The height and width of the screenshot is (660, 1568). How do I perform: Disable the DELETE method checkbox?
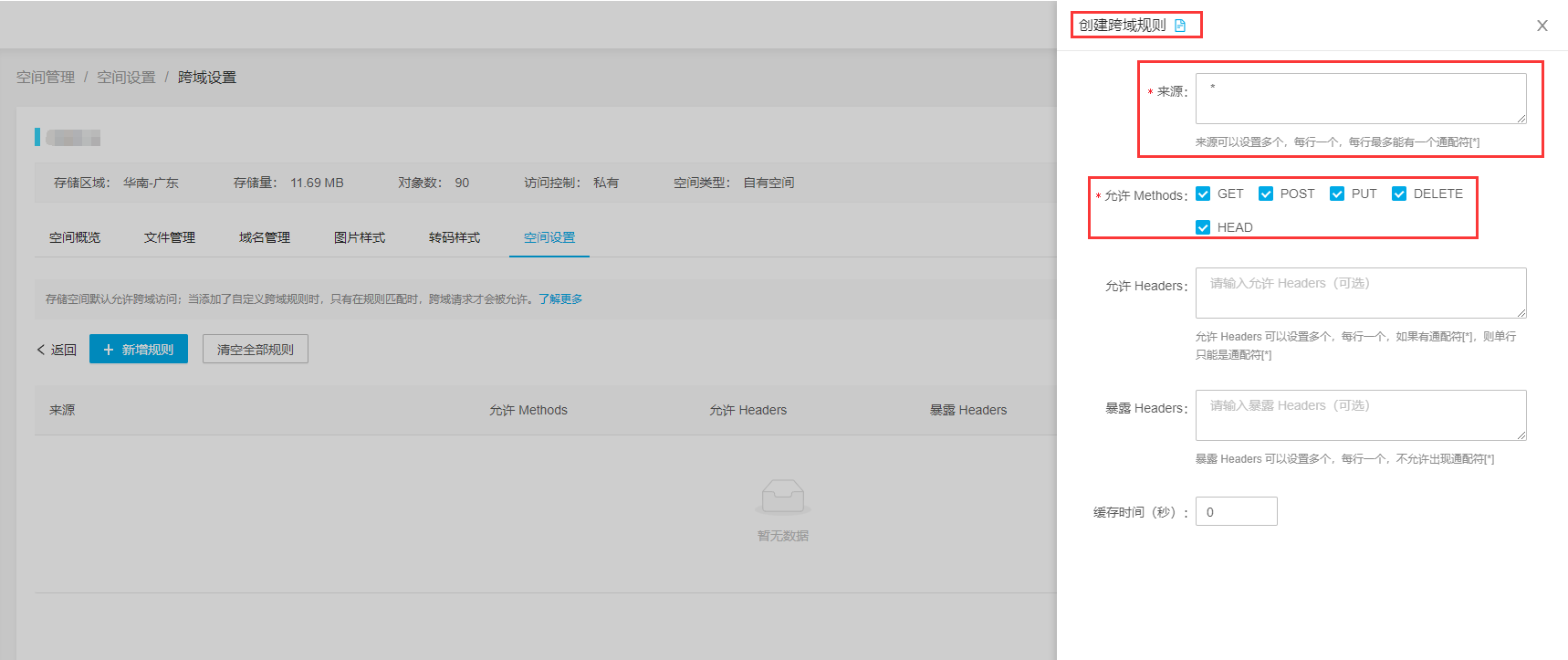click(x=1399, y=194)
